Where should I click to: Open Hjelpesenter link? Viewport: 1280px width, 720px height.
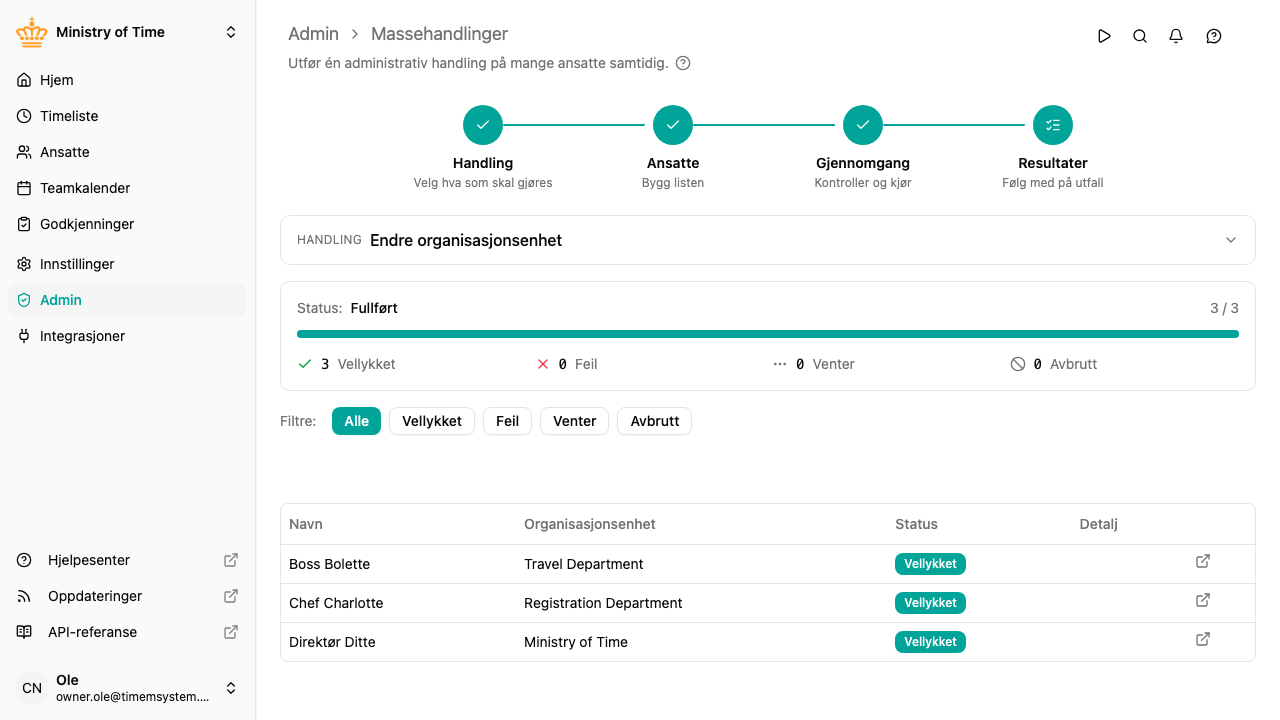(x=127, y=560)
